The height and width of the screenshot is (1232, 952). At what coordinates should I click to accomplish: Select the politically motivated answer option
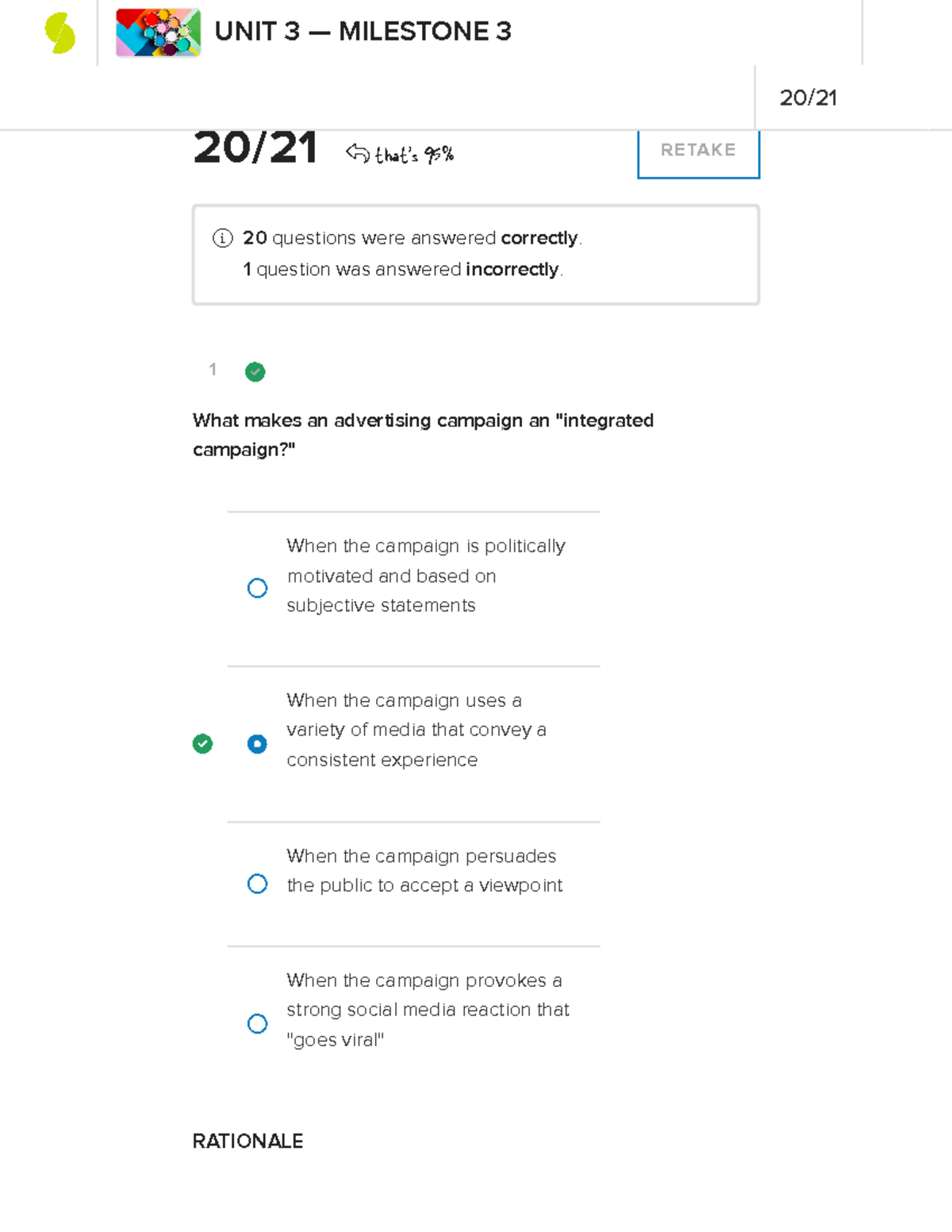pos(257,588)
